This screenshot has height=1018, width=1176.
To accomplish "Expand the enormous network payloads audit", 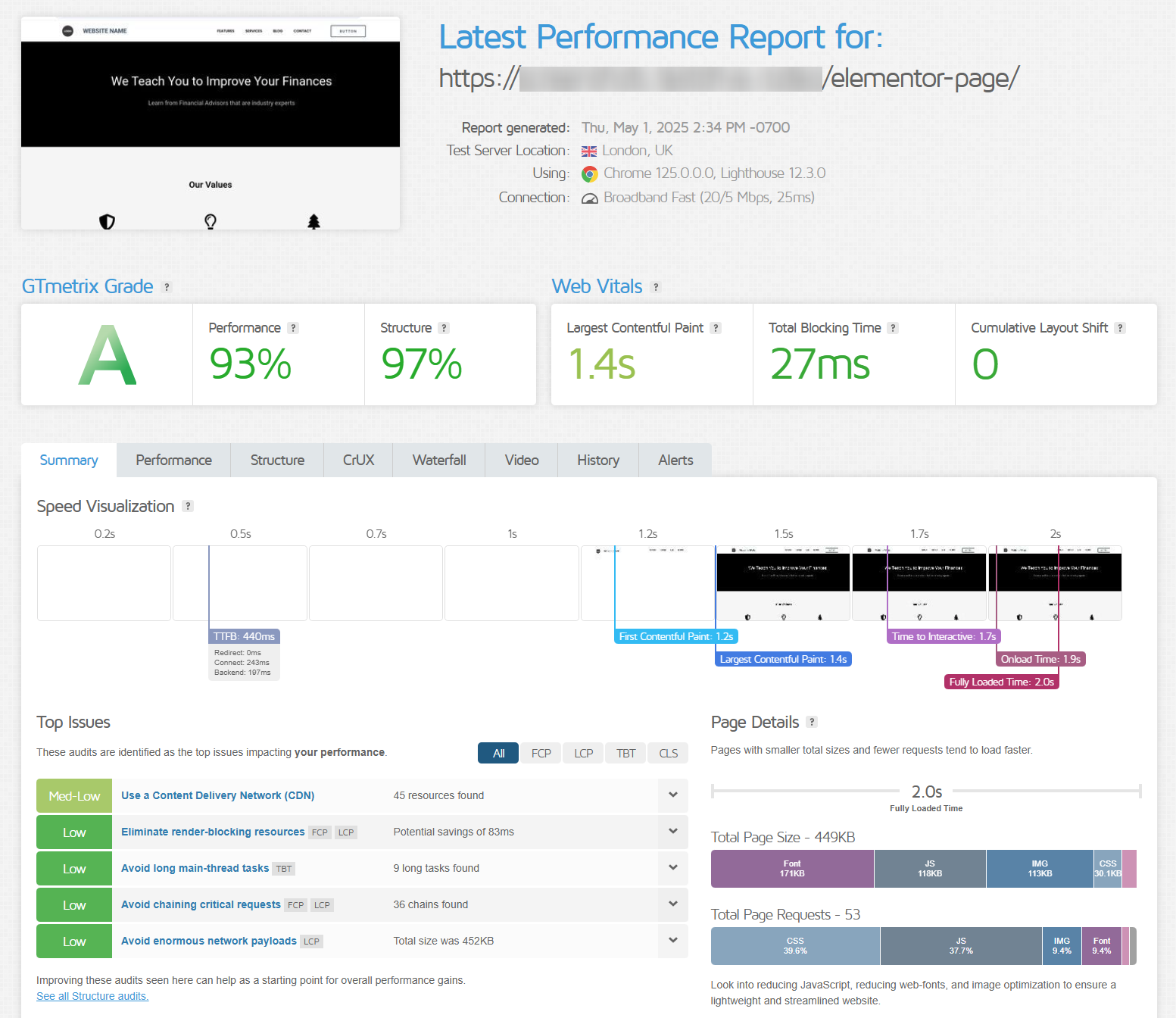I will click(x=672, y=941).
